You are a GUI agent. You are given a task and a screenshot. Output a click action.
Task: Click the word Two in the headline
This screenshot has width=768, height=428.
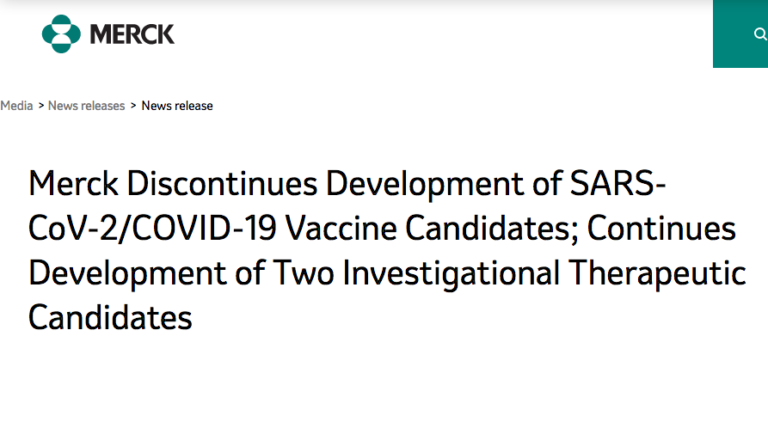tap(303, 273)
